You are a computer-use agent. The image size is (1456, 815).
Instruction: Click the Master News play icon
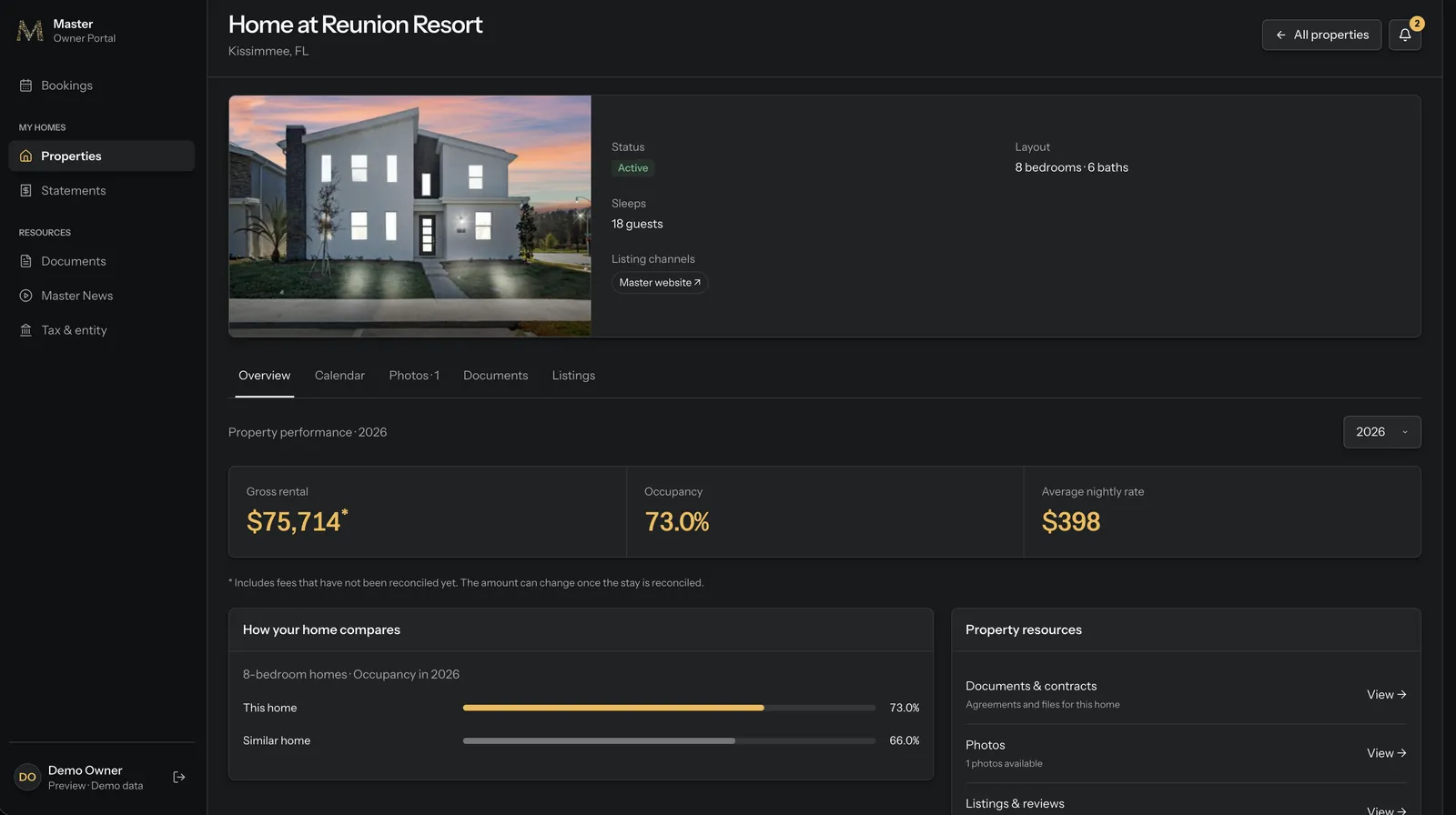point(25,297)
